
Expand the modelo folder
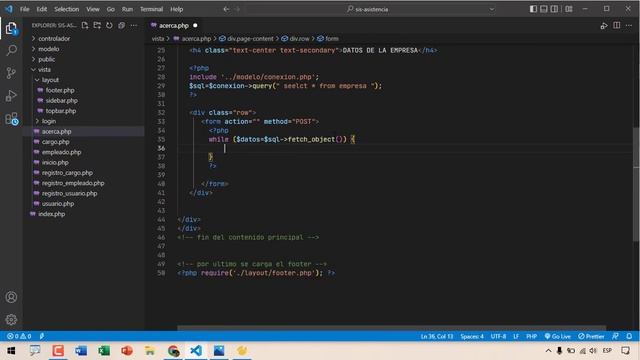click(49, 49)
